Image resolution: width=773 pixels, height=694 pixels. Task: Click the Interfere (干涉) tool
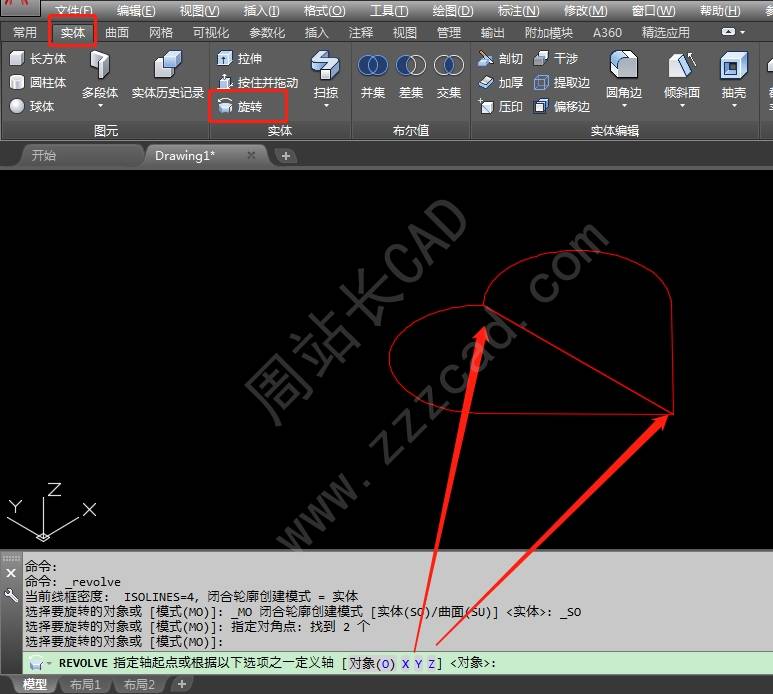[x=556, y=59]
